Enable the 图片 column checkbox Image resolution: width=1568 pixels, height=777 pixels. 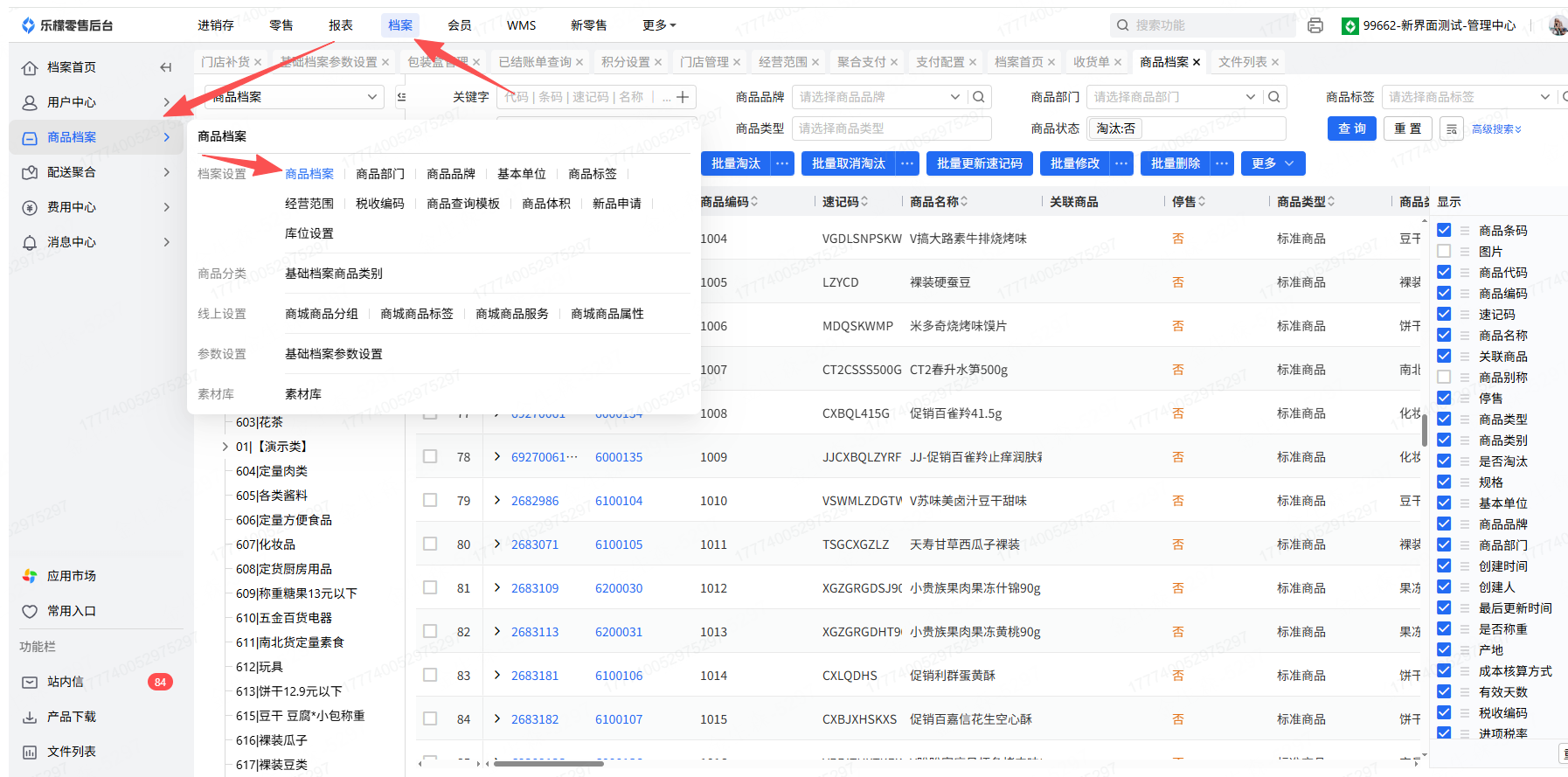coord(1444,252)
